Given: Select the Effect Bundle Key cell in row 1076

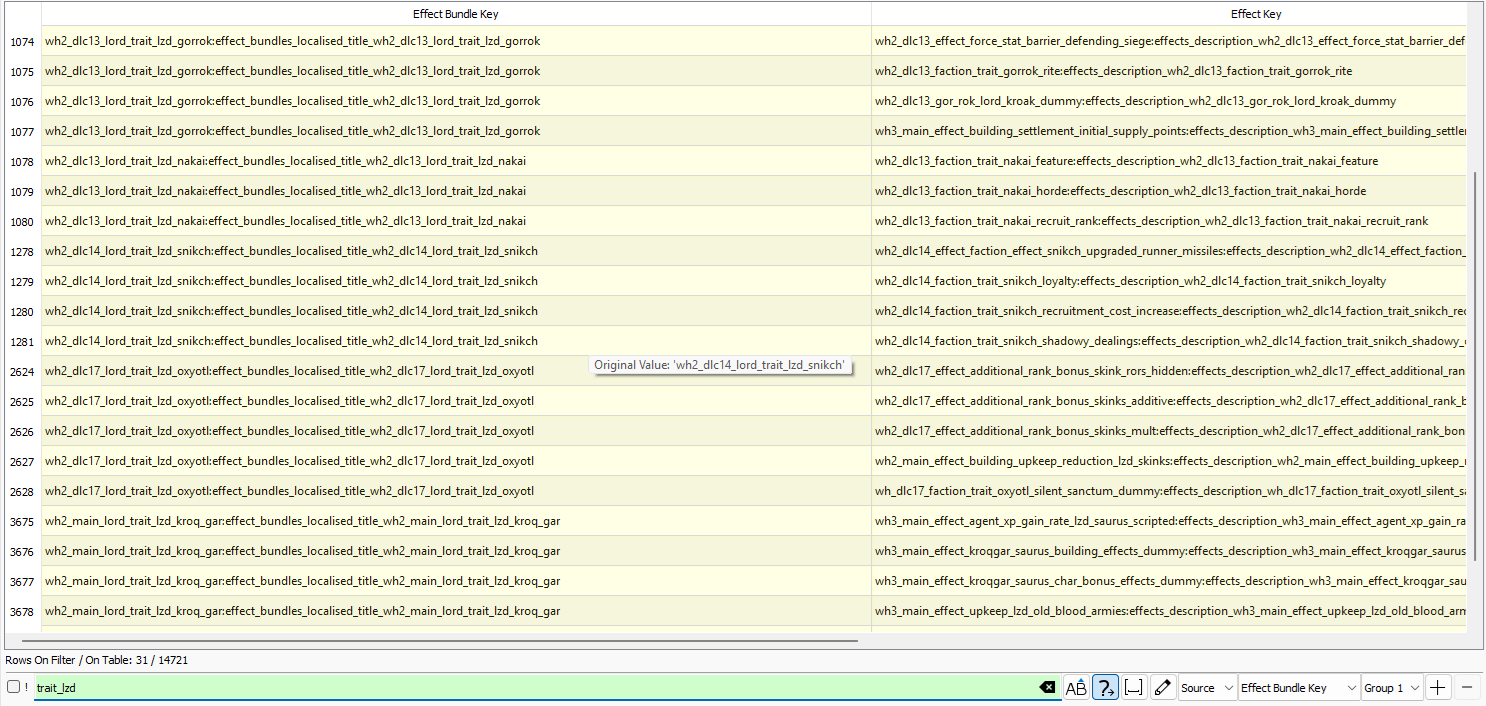Looking at the screenshot, I should click(456, 101).
